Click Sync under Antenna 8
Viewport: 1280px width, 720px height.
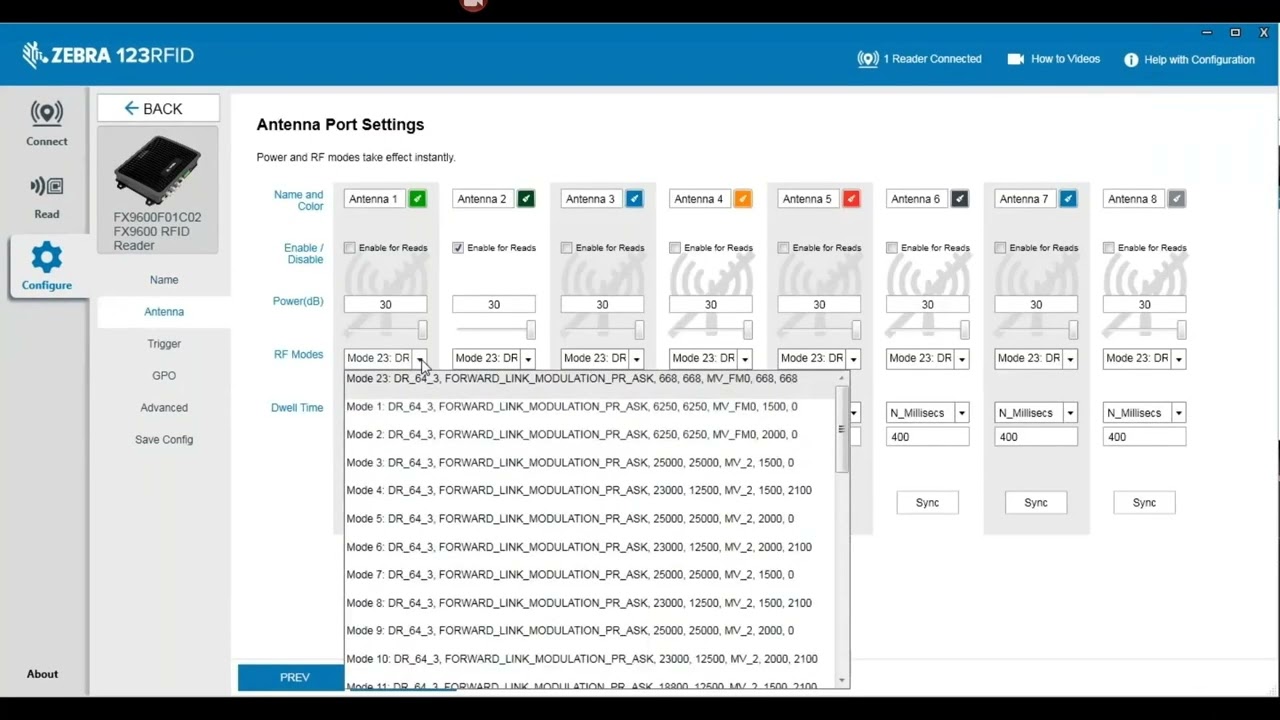[x=1144, y=503]
